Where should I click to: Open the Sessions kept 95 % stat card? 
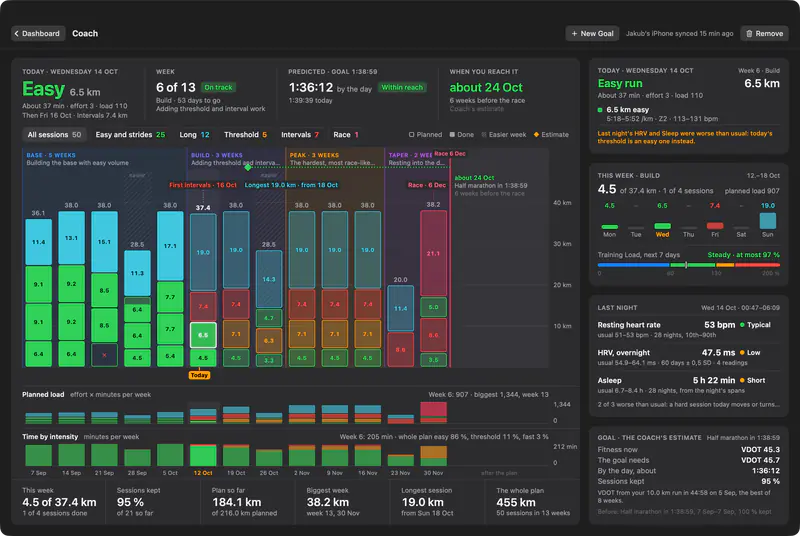[154, 502]
